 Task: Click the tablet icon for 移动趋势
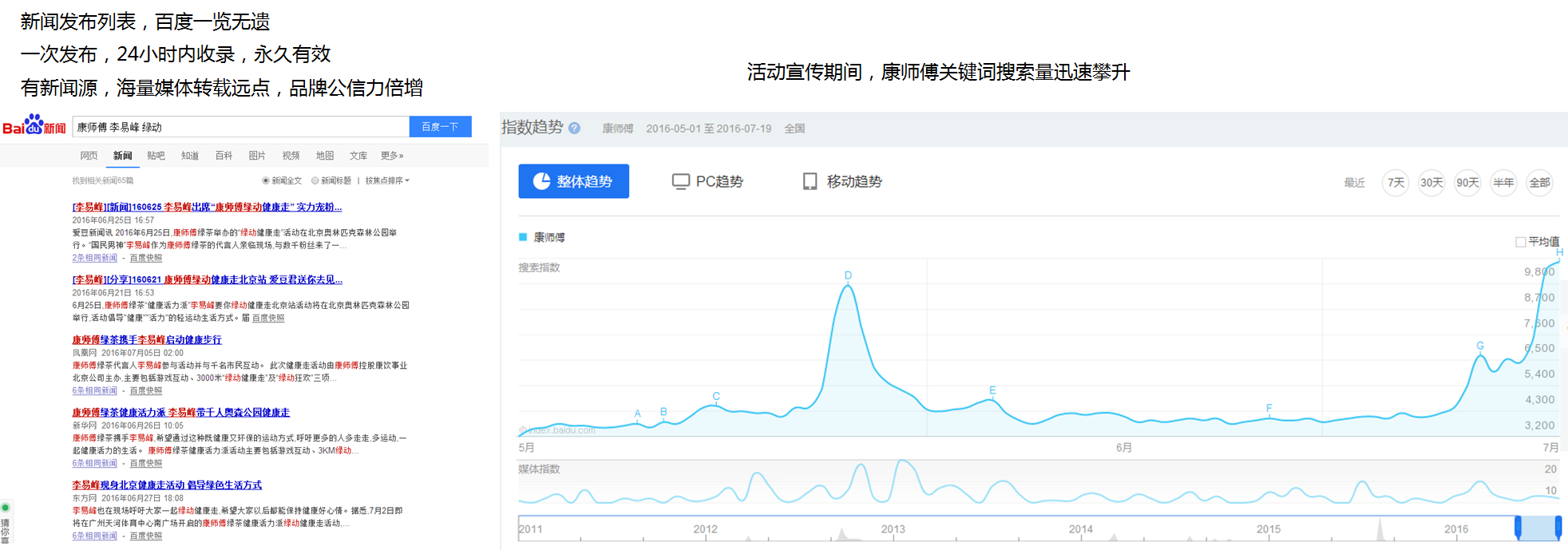click(x=810, y=182)
